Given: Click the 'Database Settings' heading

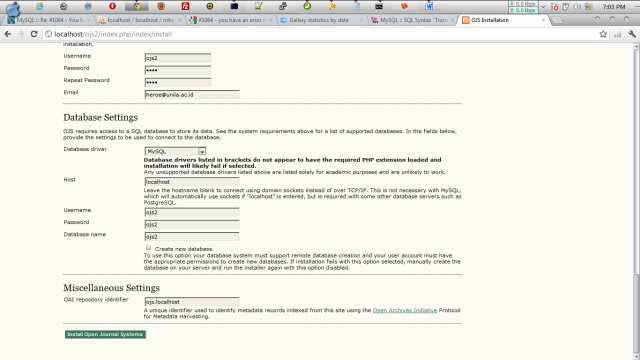Looking at the screenshot, I should coord(100,118).
